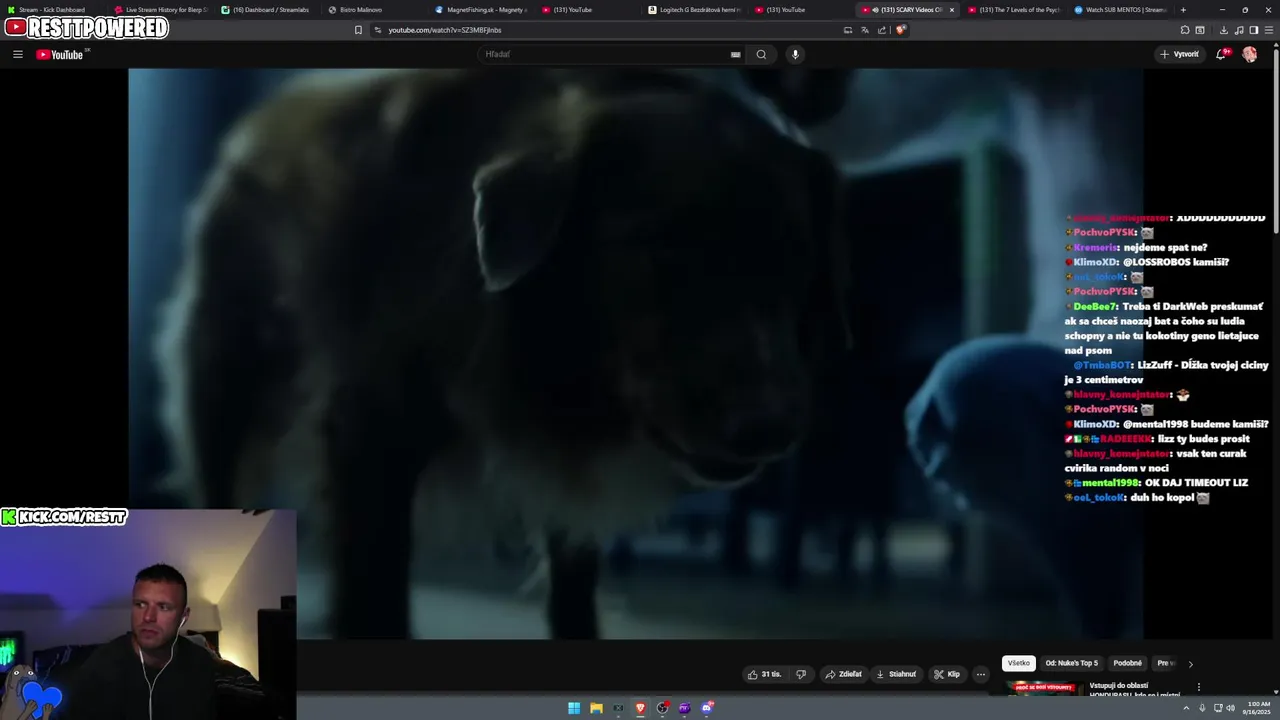Open Discord from taskbar
Viewport: 1280px width, 720px height.
pos(707,708)
